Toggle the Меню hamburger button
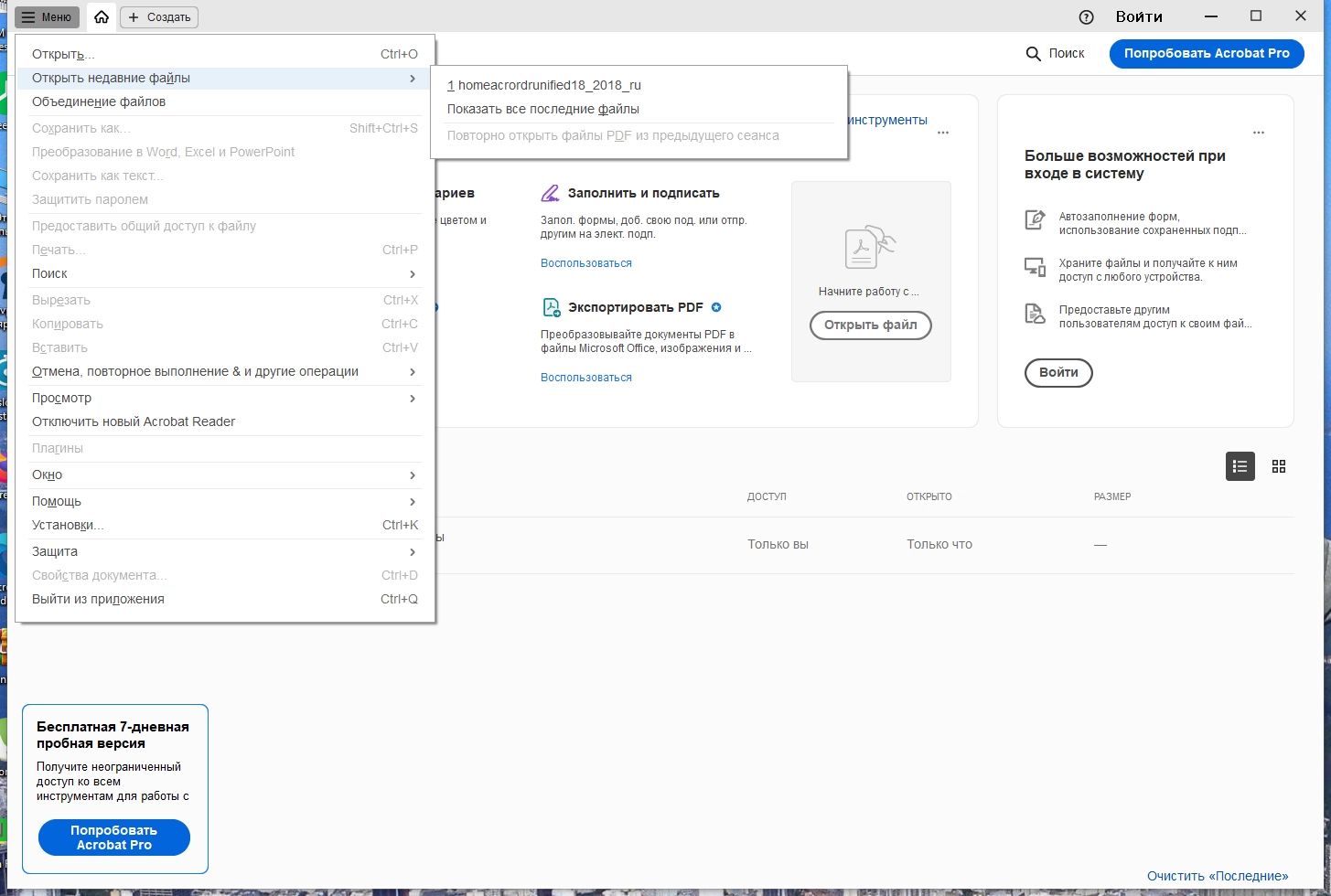The image size is (1331, 896). tap(48, 16)
